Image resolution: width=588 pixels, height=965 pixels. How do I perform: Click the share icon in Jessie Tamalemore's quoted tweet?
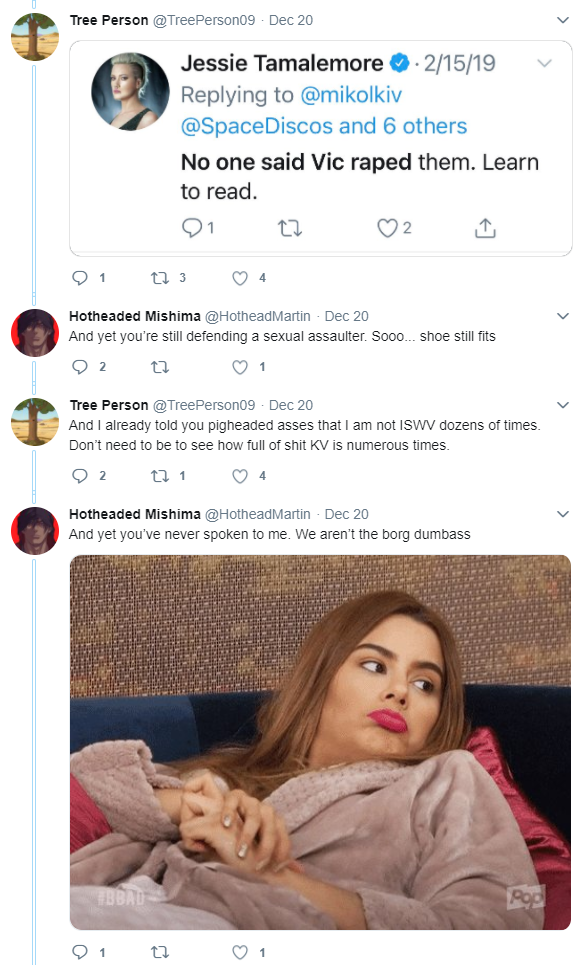tap(485, 228)
